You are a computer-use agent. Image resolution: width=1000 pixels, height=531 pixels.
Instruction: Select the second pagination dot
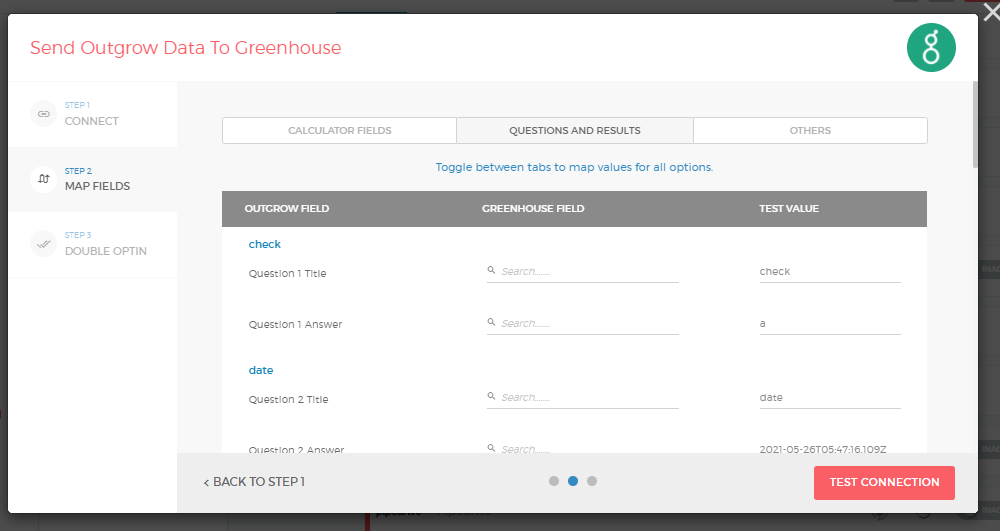pyautogui.click(x=573, y=481)
